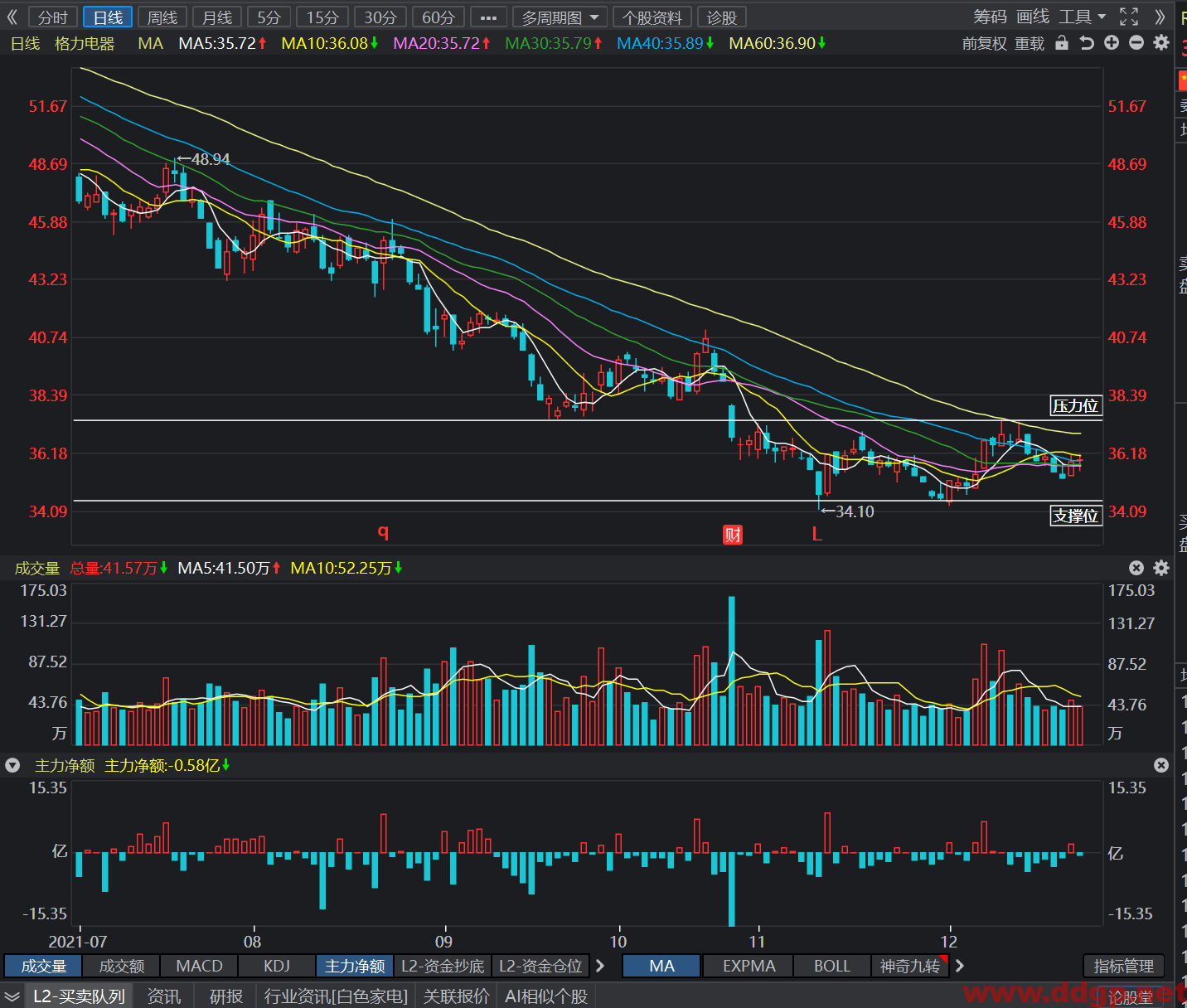The image size is (1187, 1008).
Task: Select the 30分 period
Action: (380, 17)
